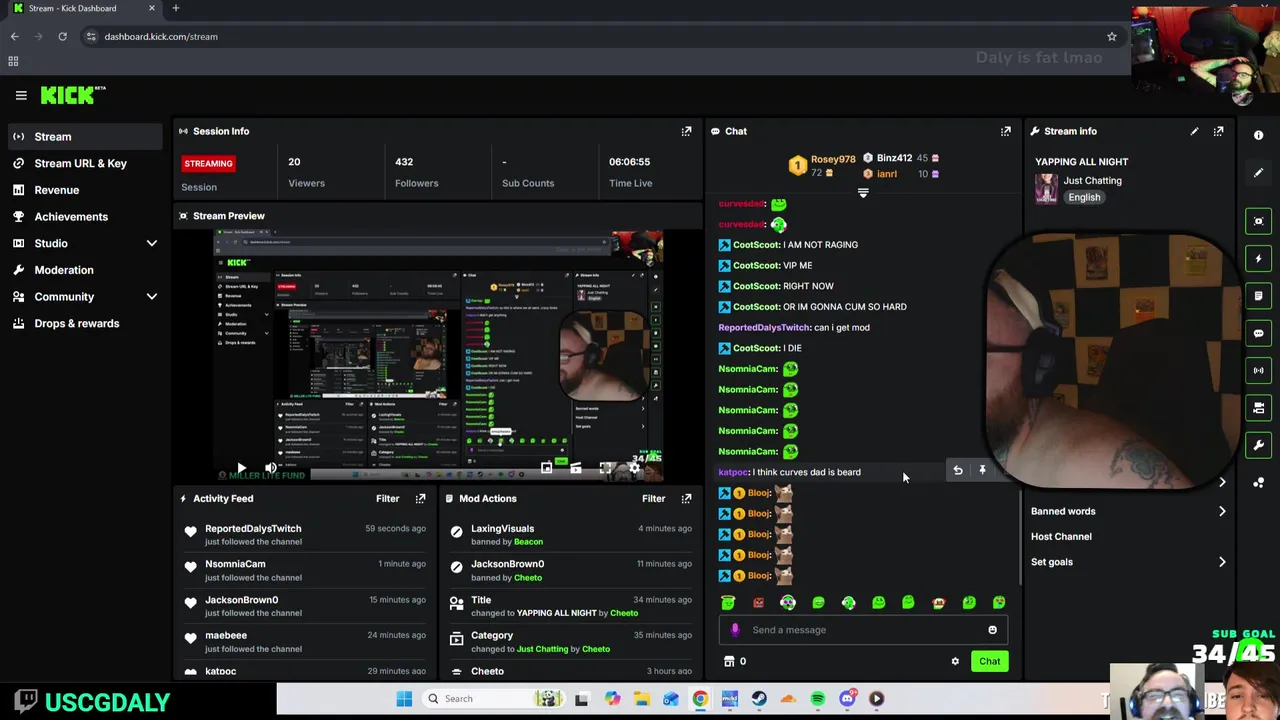Open the Windows Start menu
Viewport: 1280px width, 720px height.
click(x=404, y=699)
